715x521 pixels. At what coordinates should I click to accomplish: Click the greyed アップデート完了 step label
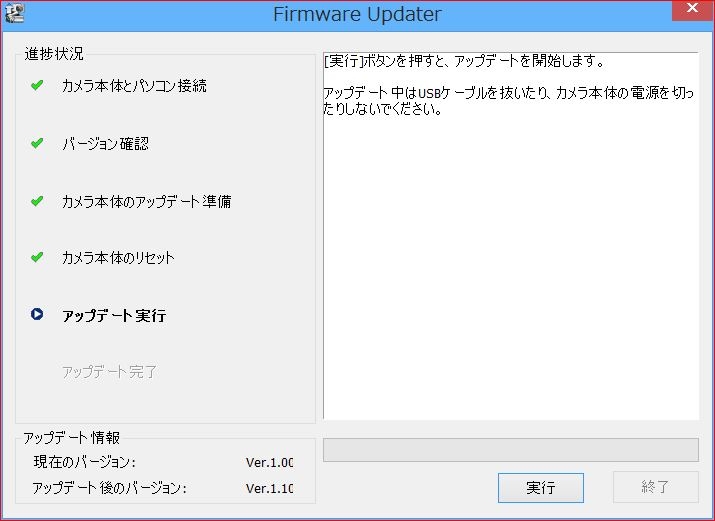coord(109,372)
